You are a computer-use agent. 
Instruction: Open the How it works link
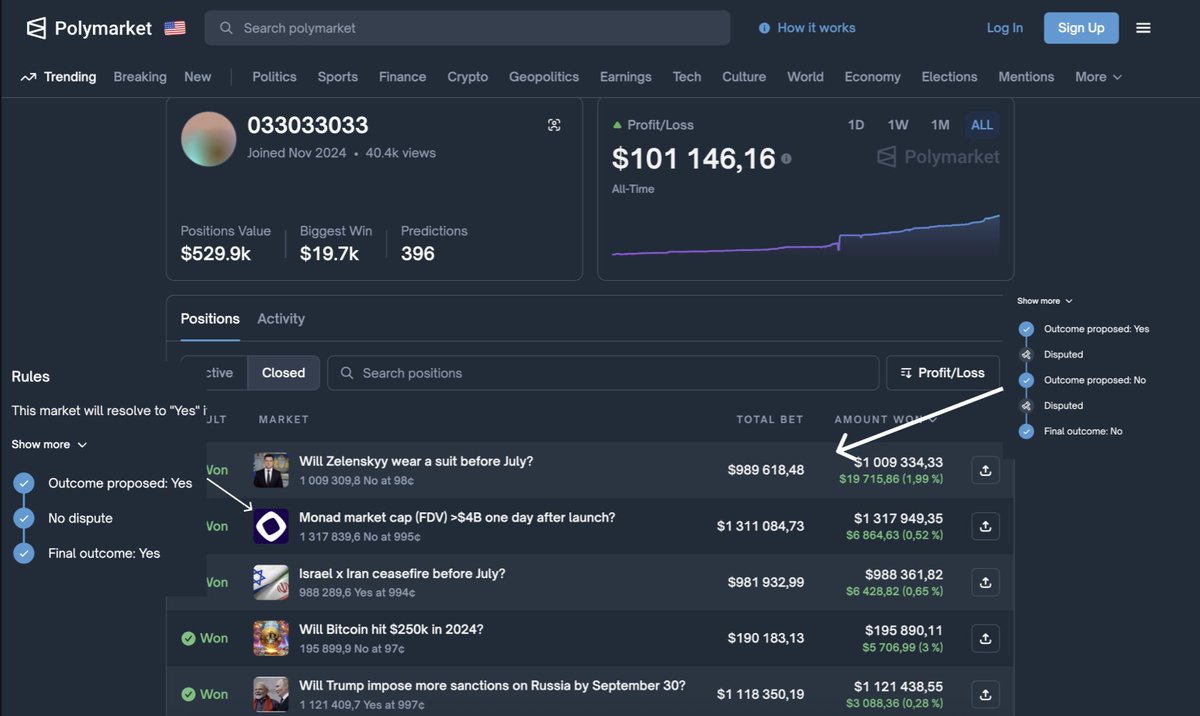(x=807, y=28)
